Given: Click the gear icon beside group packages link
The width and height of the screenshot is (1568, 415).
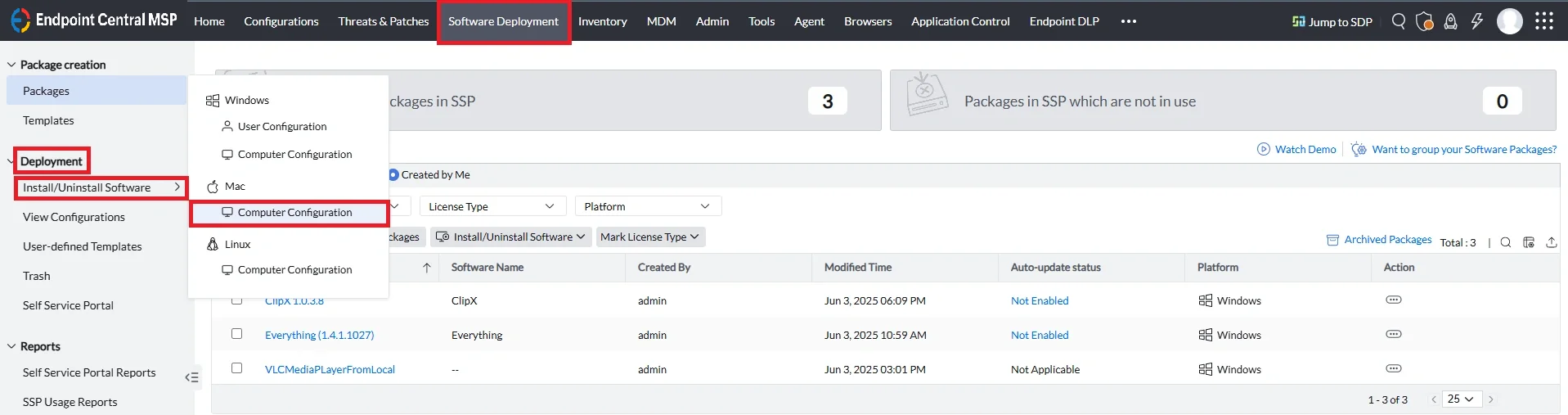Looking at the screenshot, I should [1359, 149].
